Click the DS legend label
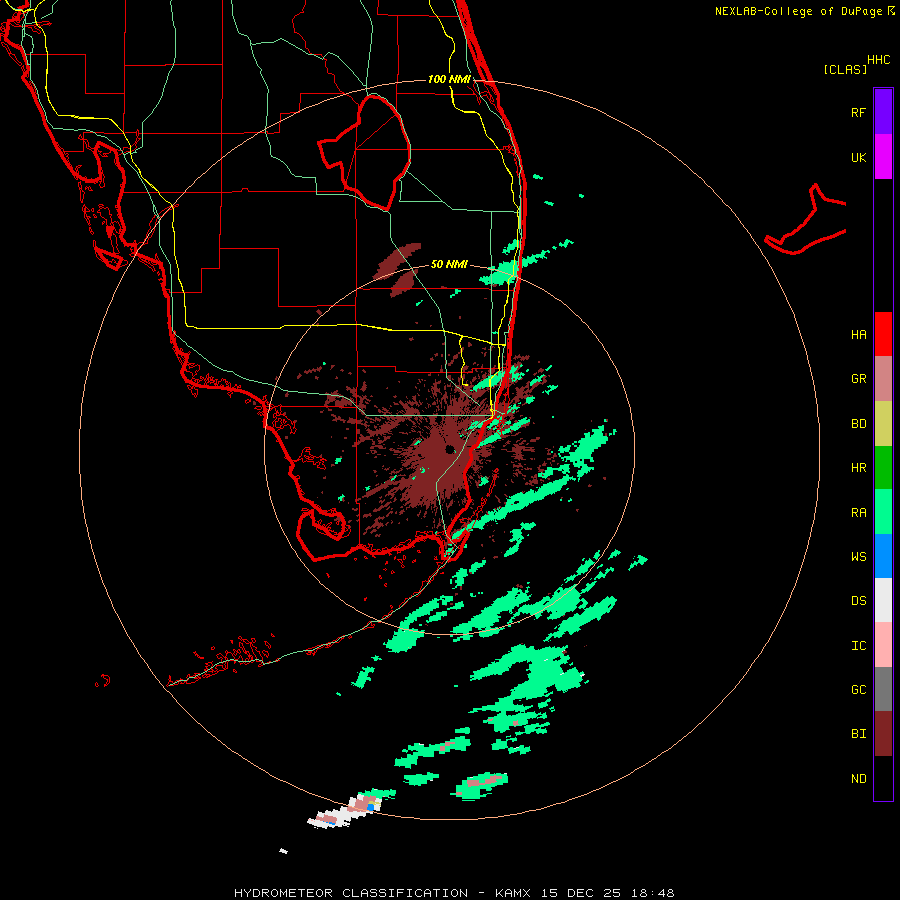900x900 pixels. (x=858, y=600)
